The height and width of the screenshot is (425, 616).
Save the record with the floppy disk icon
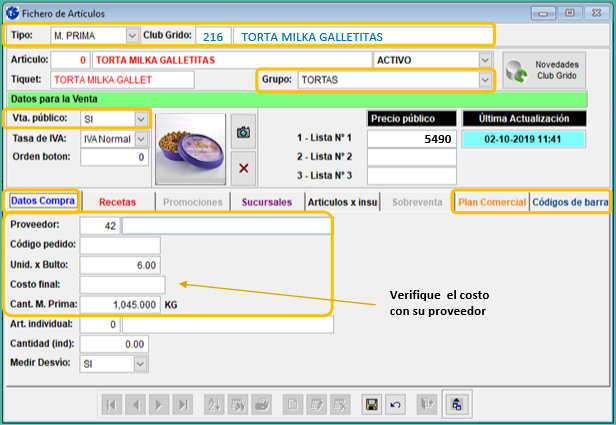click(x=370, y=405)
